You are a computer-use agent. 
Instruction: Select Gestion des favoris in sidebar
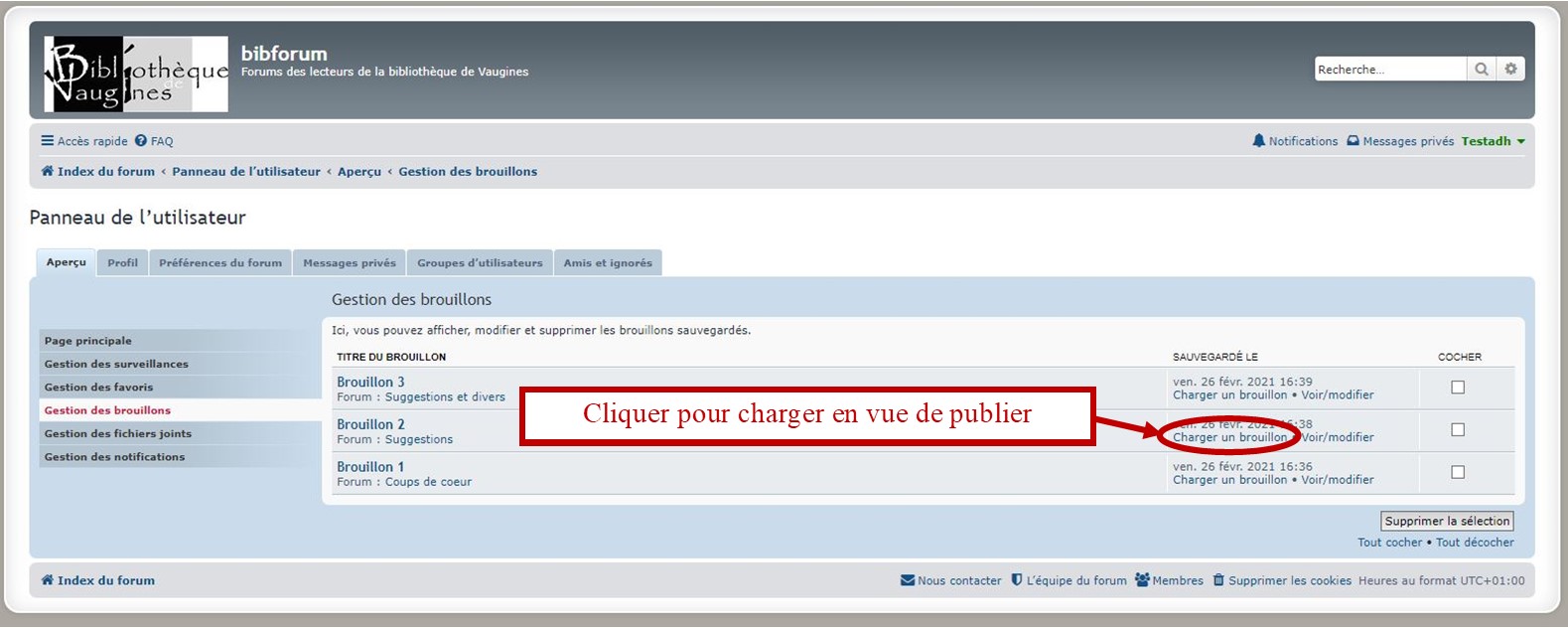pyautogui.click(x=98, y=388)
